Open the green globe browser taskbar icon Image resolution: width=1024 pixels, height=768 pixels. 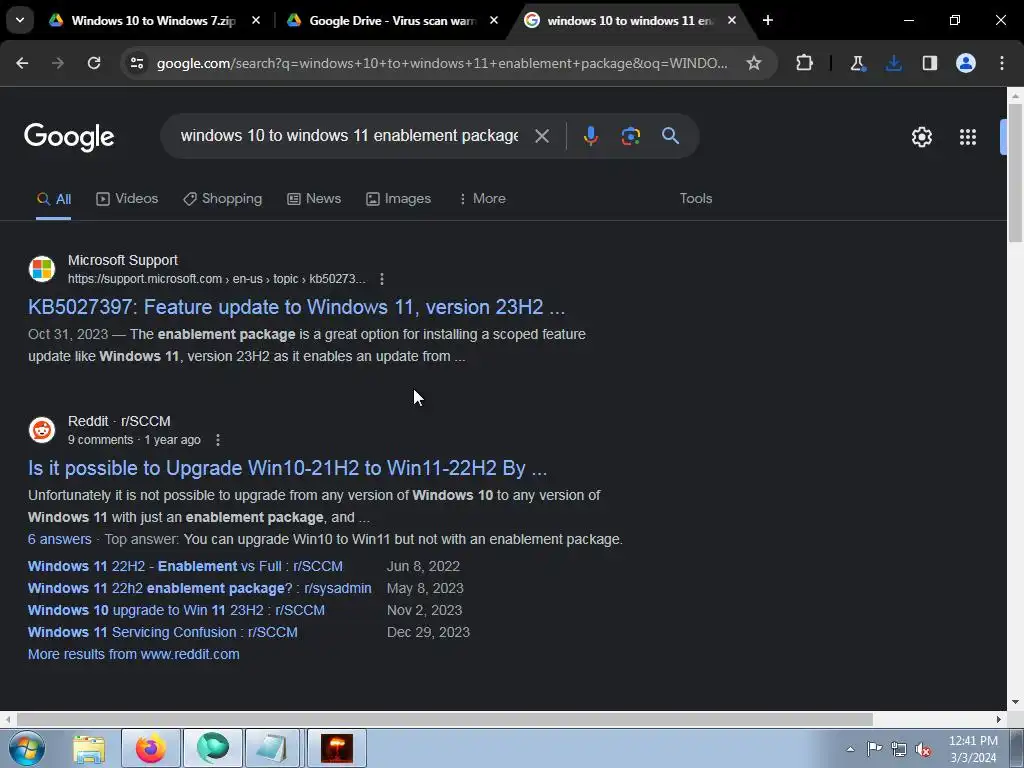click(x=213, y=748)
